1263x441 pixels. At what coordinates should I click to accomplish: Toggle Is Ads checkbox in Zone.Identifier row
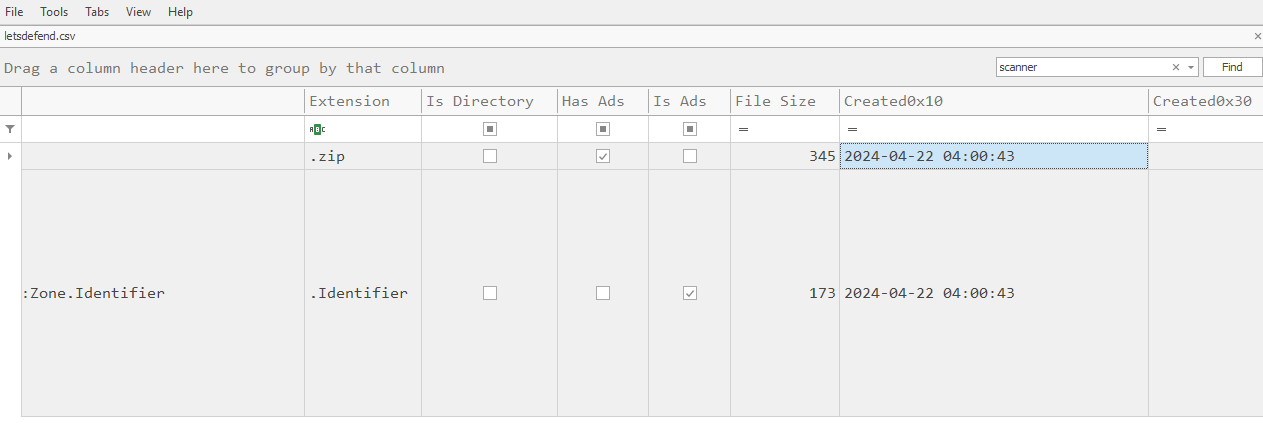(x=689, y=293)
